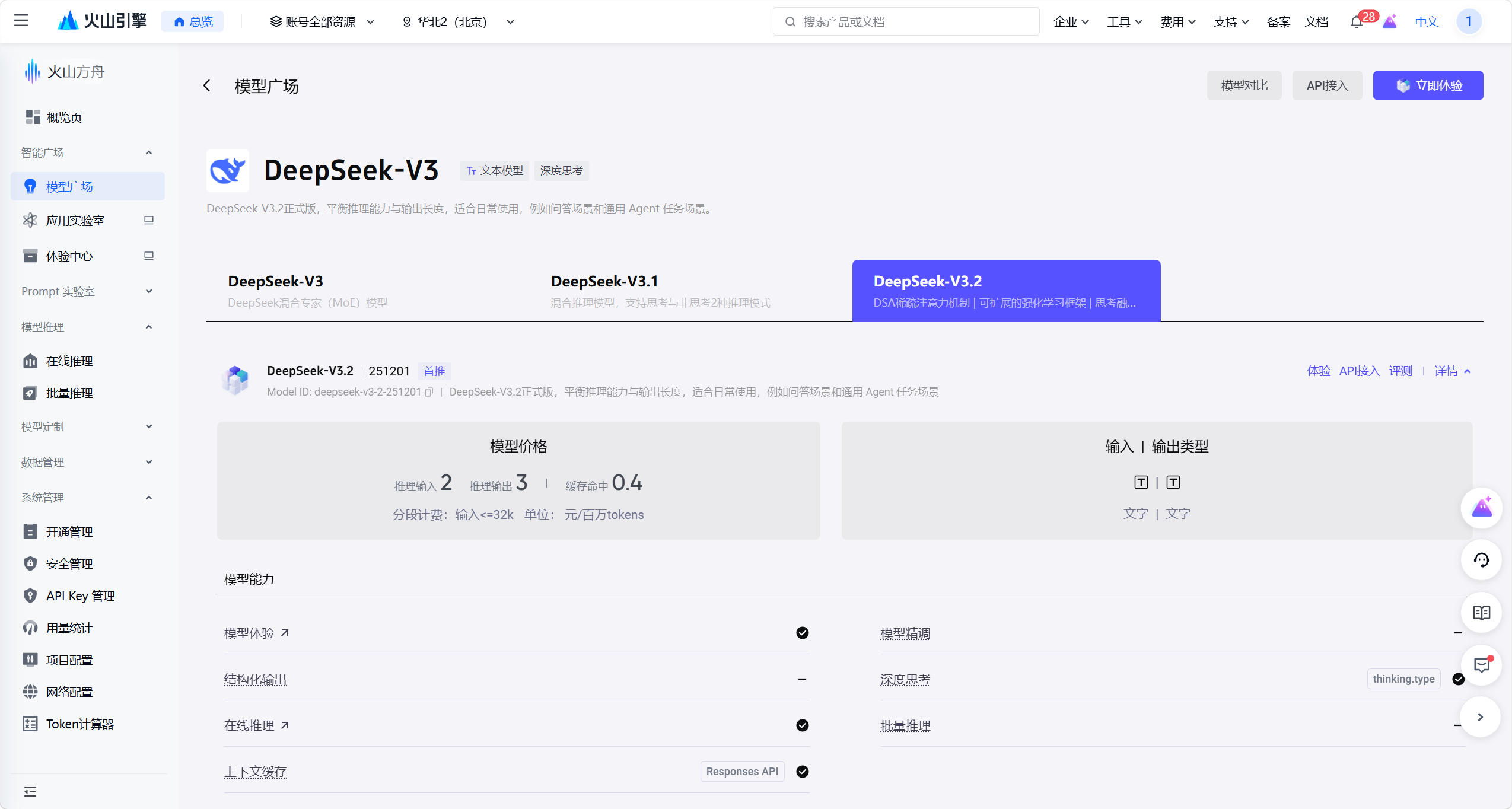Click the 结构化输出 capability label

point(255,680)
